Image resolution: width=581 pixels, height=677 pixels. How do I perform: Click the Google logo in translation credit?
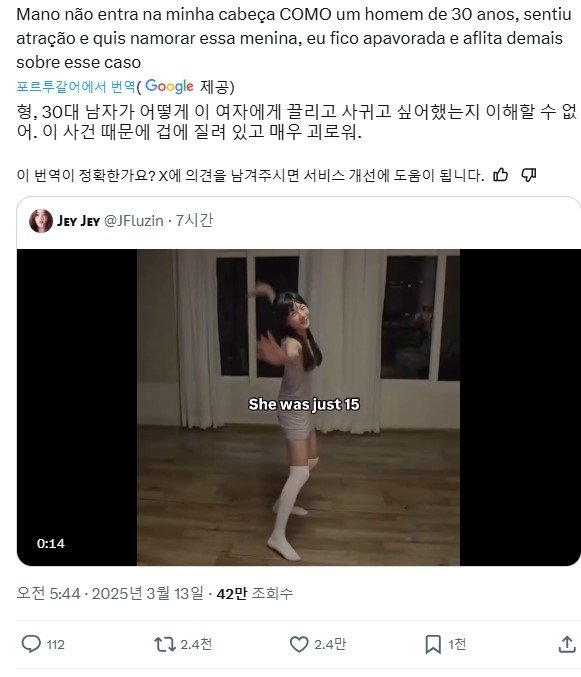pyautogui.click(x=169, y=86)
